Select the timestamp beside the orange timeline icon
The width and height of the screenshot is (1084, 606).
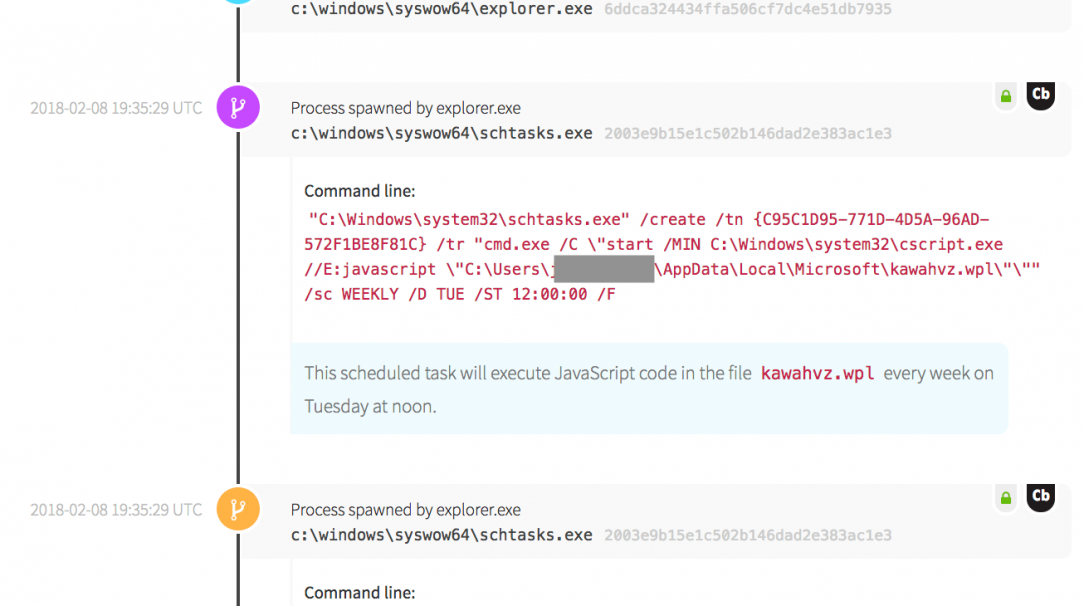pos(116,510)
